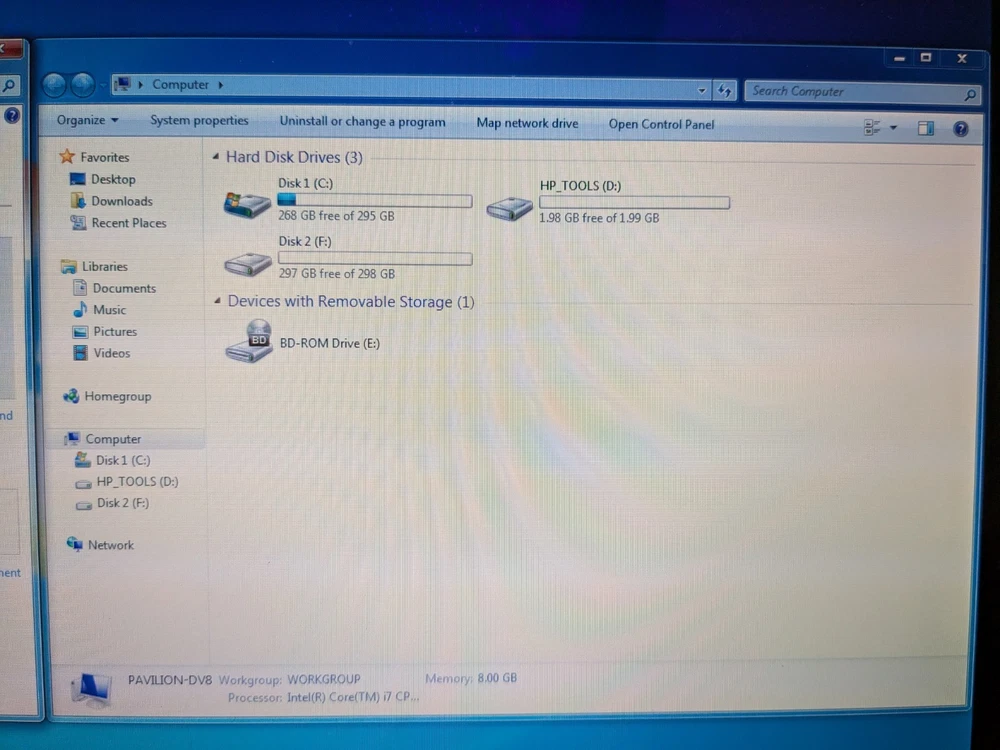Click the BD-ROM Drive (E:) icon
Screen dimensions: 1000x750
click(x=249, y=342)
